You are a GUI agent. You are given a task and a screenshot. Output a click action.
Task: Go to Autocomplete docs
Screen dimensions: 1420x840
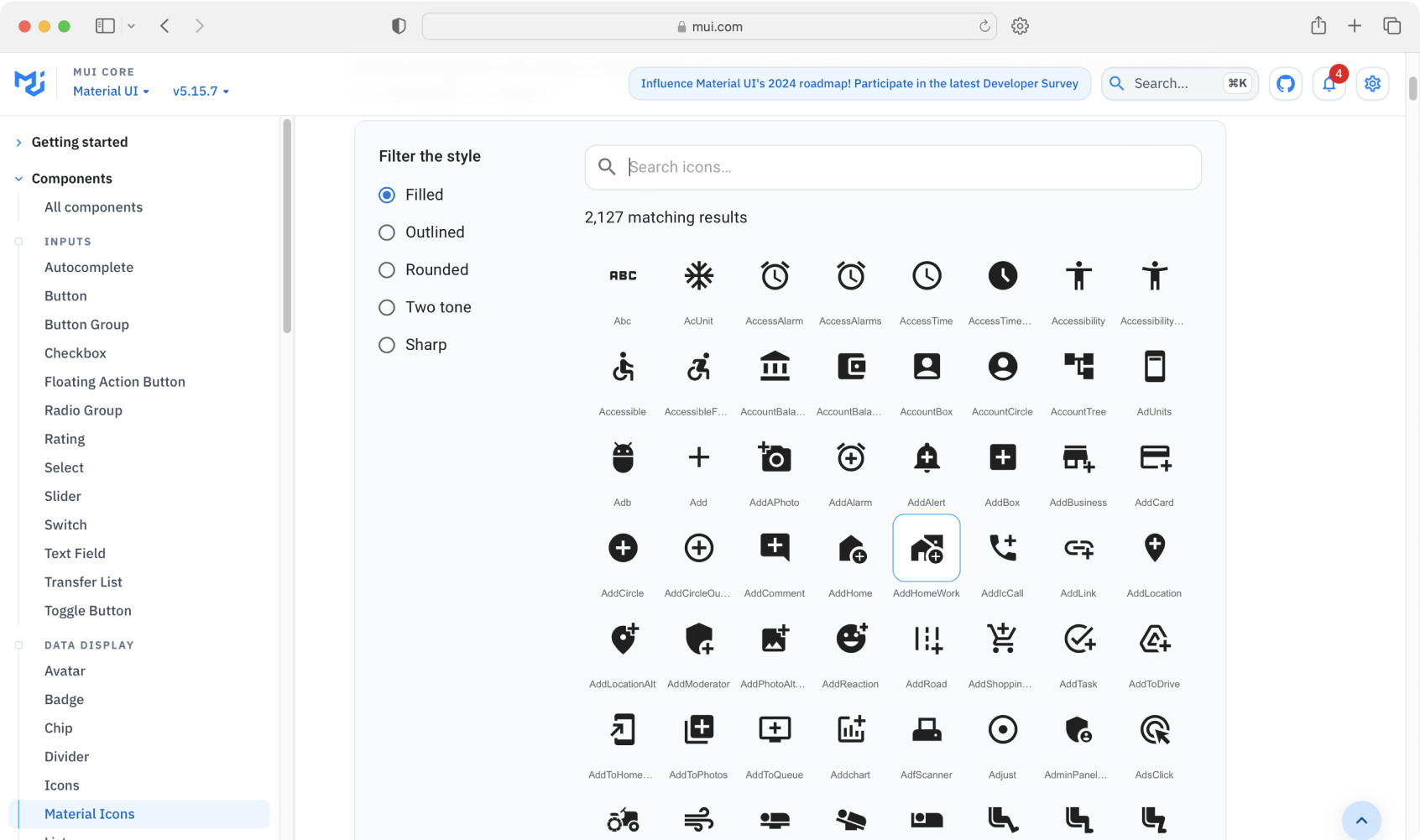click(89, 268)
